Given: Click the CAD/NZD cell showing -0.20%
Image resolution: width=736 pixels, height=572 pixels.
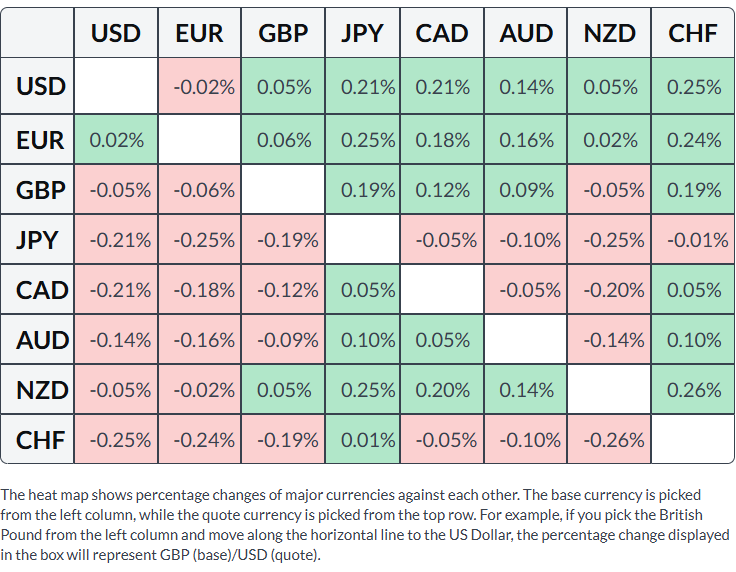Looking at the screenshot, I should [x=609, y=290].
